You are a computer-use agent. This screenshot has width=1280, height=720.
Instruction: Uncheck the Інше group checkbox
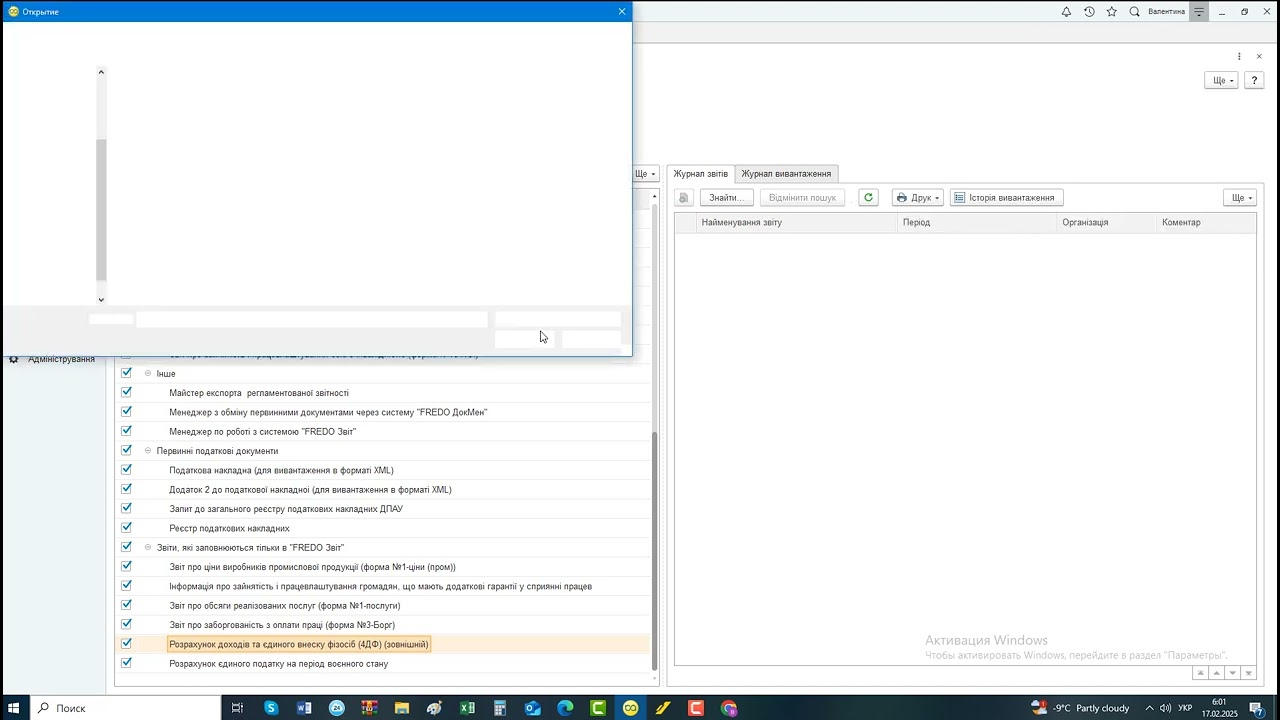[126, 373]
